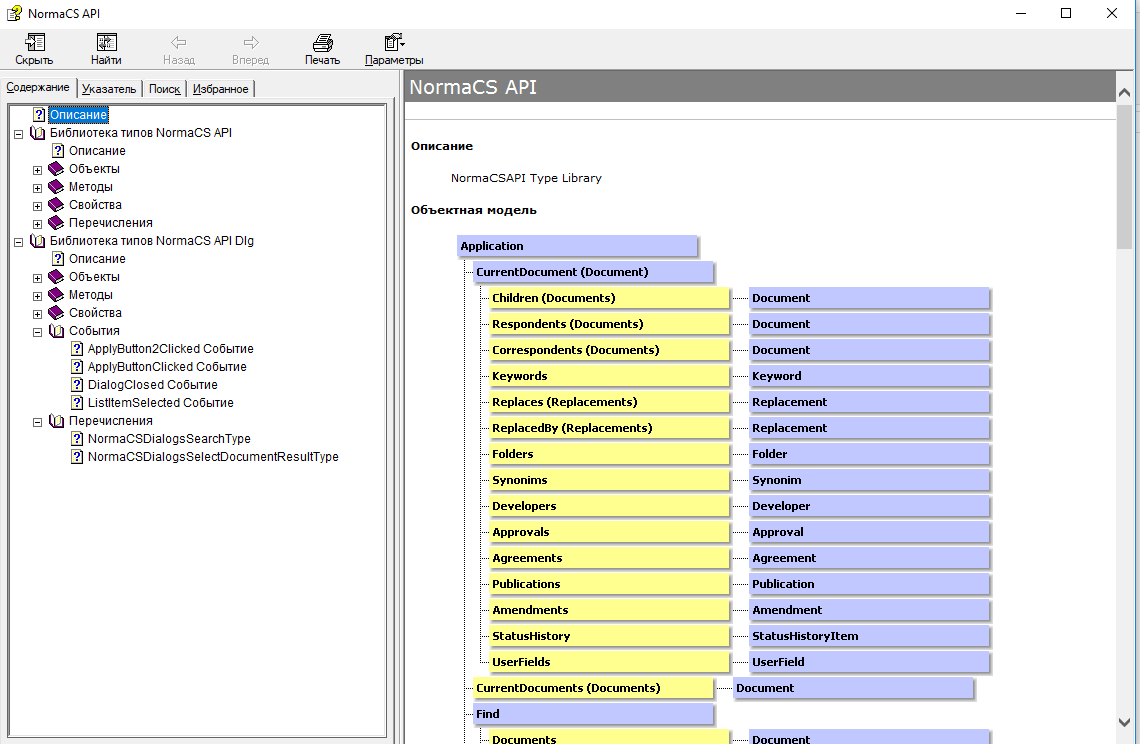The height and width of the screenshot is (750, 1140).
Task: Switch to the Поиск tab
Action: 164,89
